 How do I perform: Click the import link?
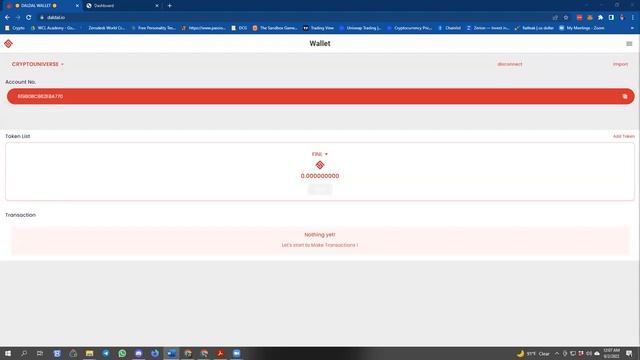coord(620,64)
